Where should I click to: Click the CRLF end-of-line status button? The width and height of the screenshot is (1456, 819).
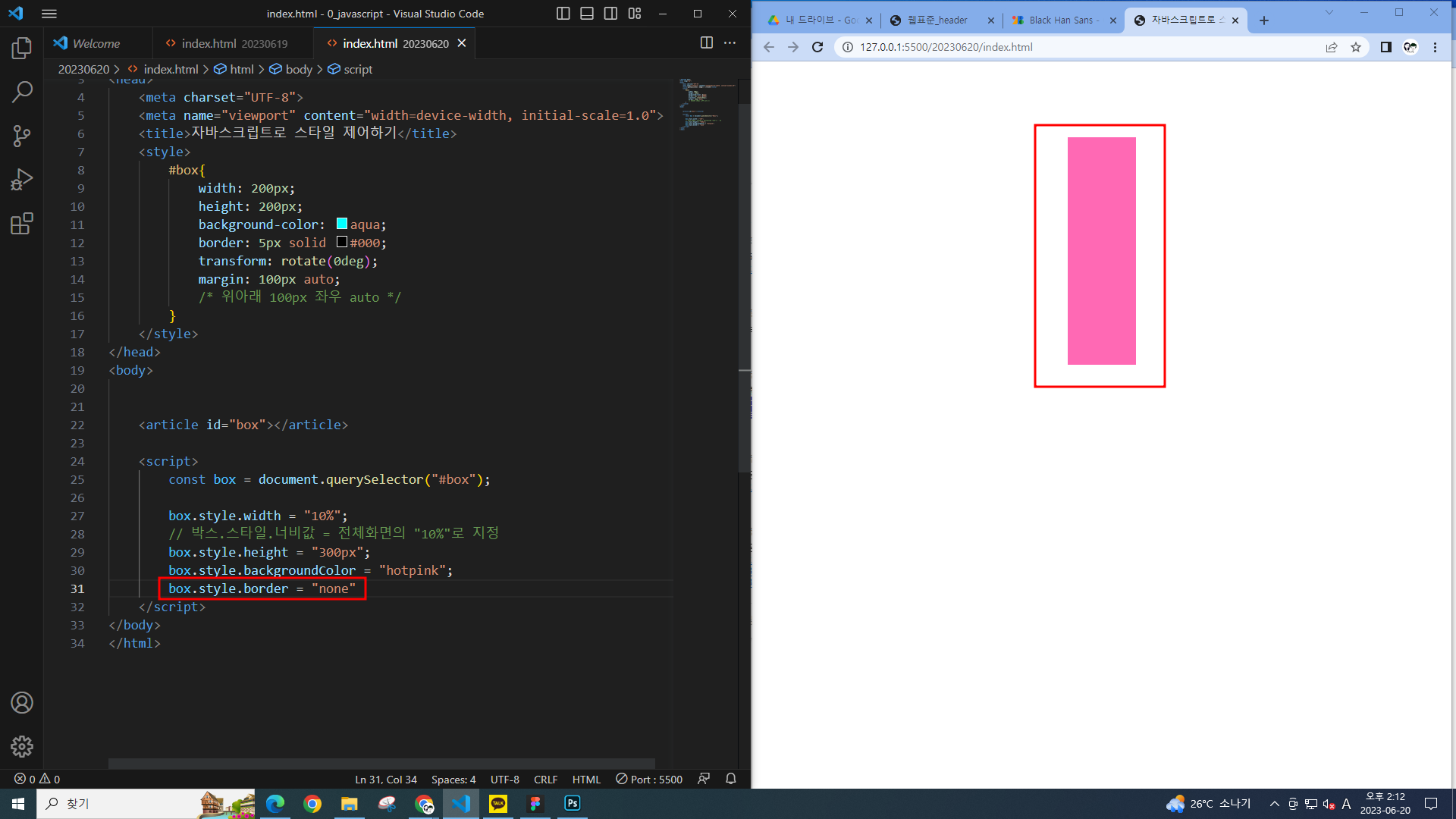click(545, 779)
